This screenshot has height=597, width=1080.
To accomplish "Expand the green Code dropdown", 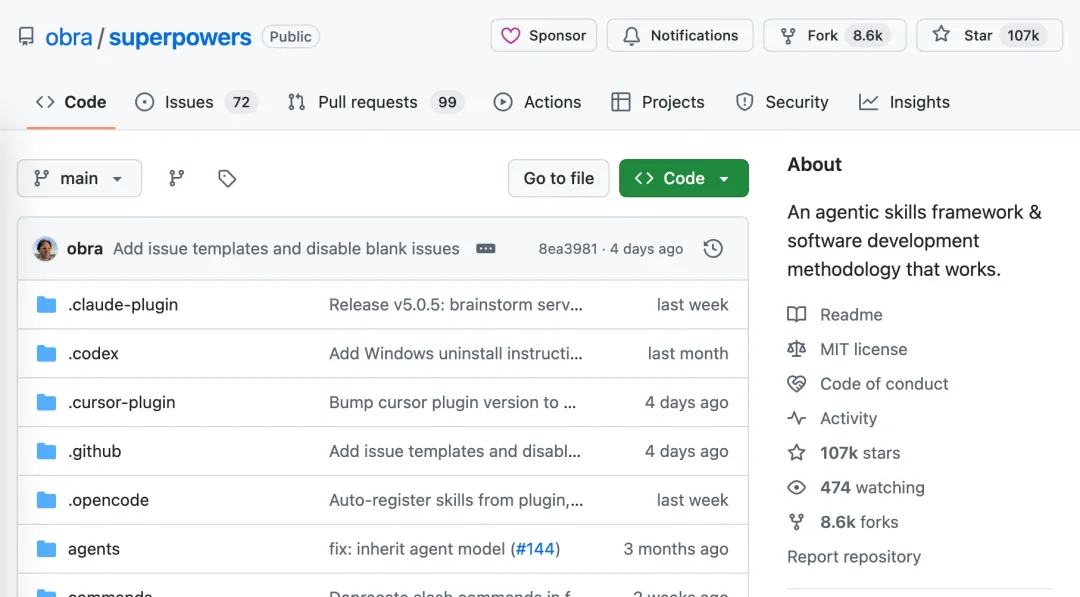I will [684, 178].
